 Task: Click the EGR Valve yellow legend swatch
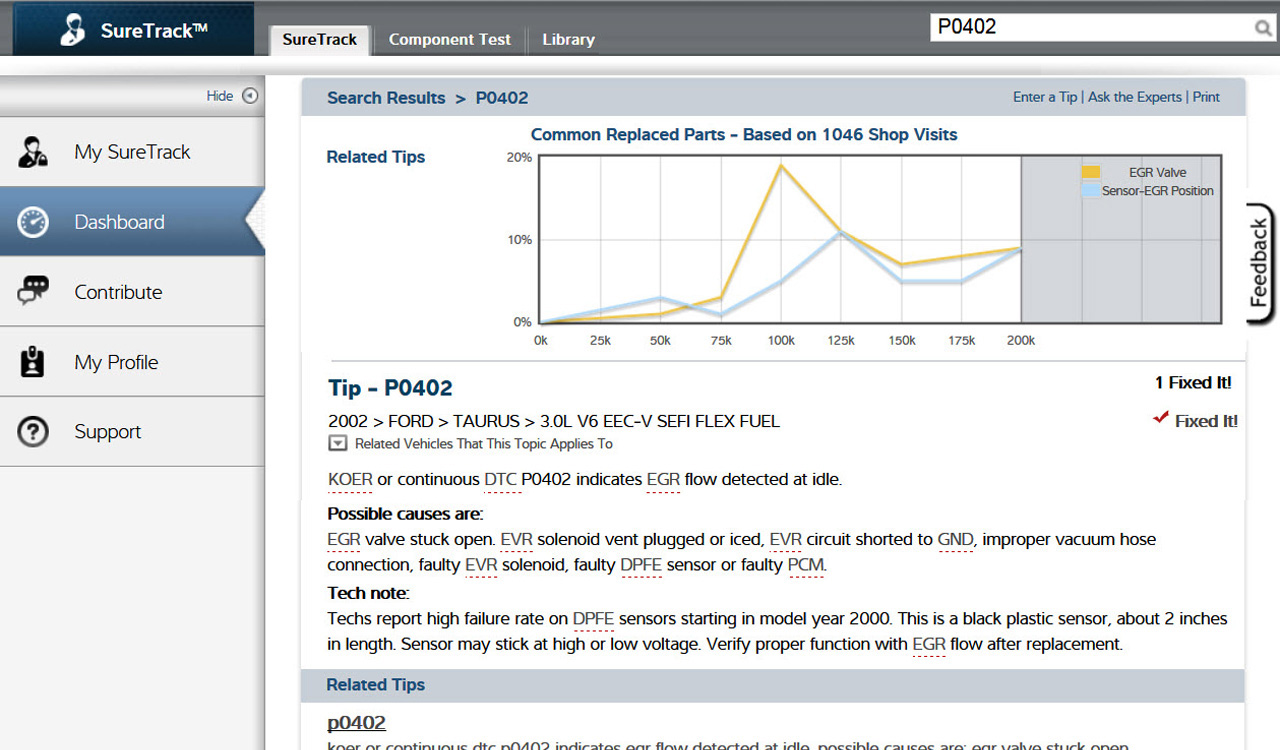[x=1091, y=173]
